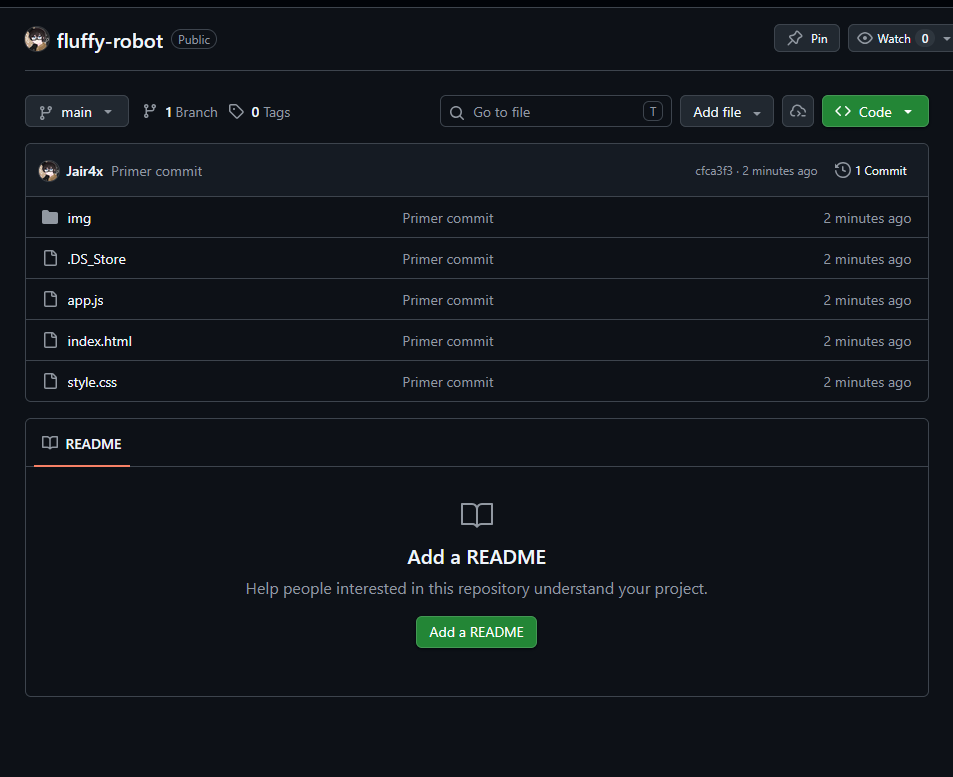This screenshot has height=777, width=953.
Task: Select the README tab
Action: 81,444
